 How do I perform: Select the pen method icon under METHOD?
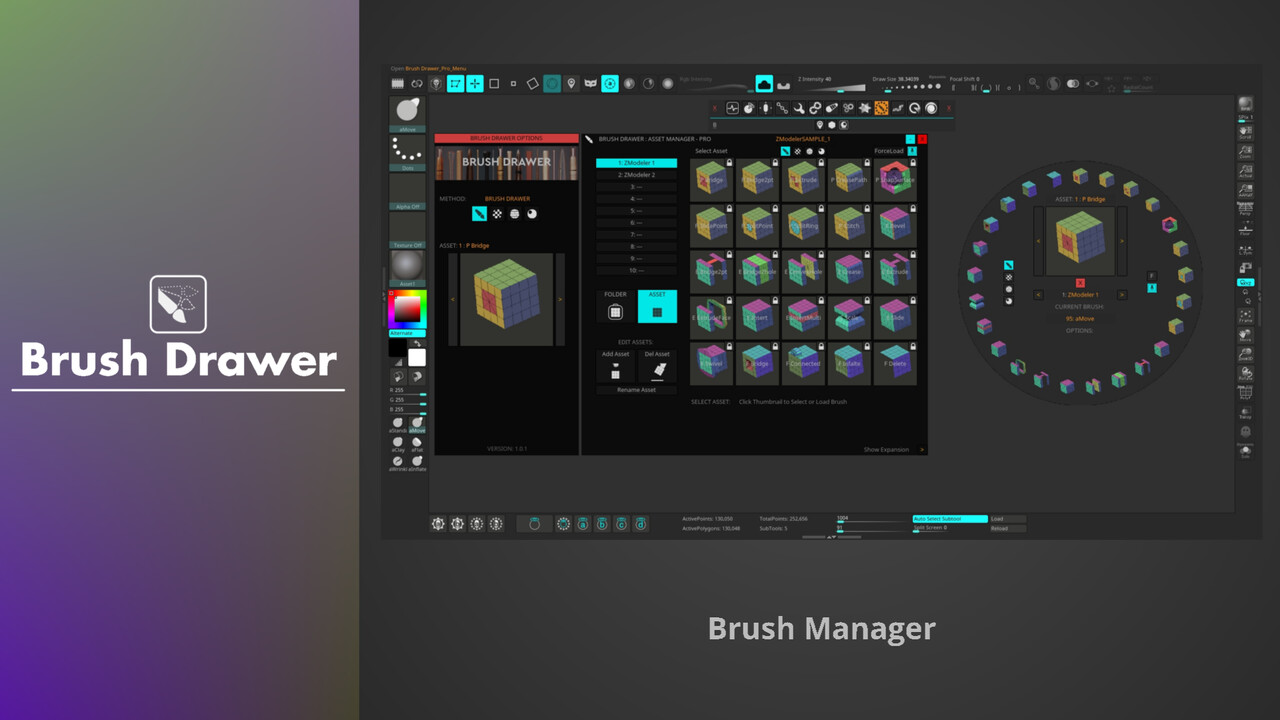click(478, 214)
